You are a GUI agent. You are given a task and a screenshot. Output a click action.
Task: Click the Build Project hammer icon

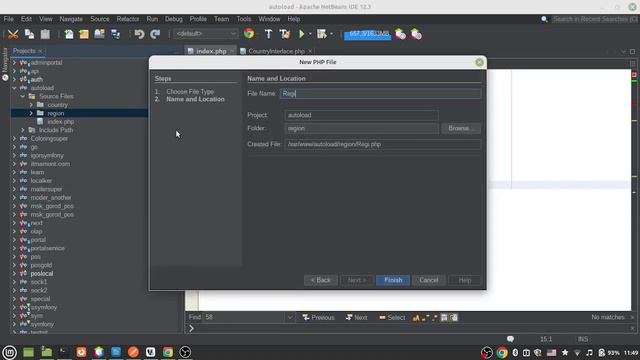point(268,34)
